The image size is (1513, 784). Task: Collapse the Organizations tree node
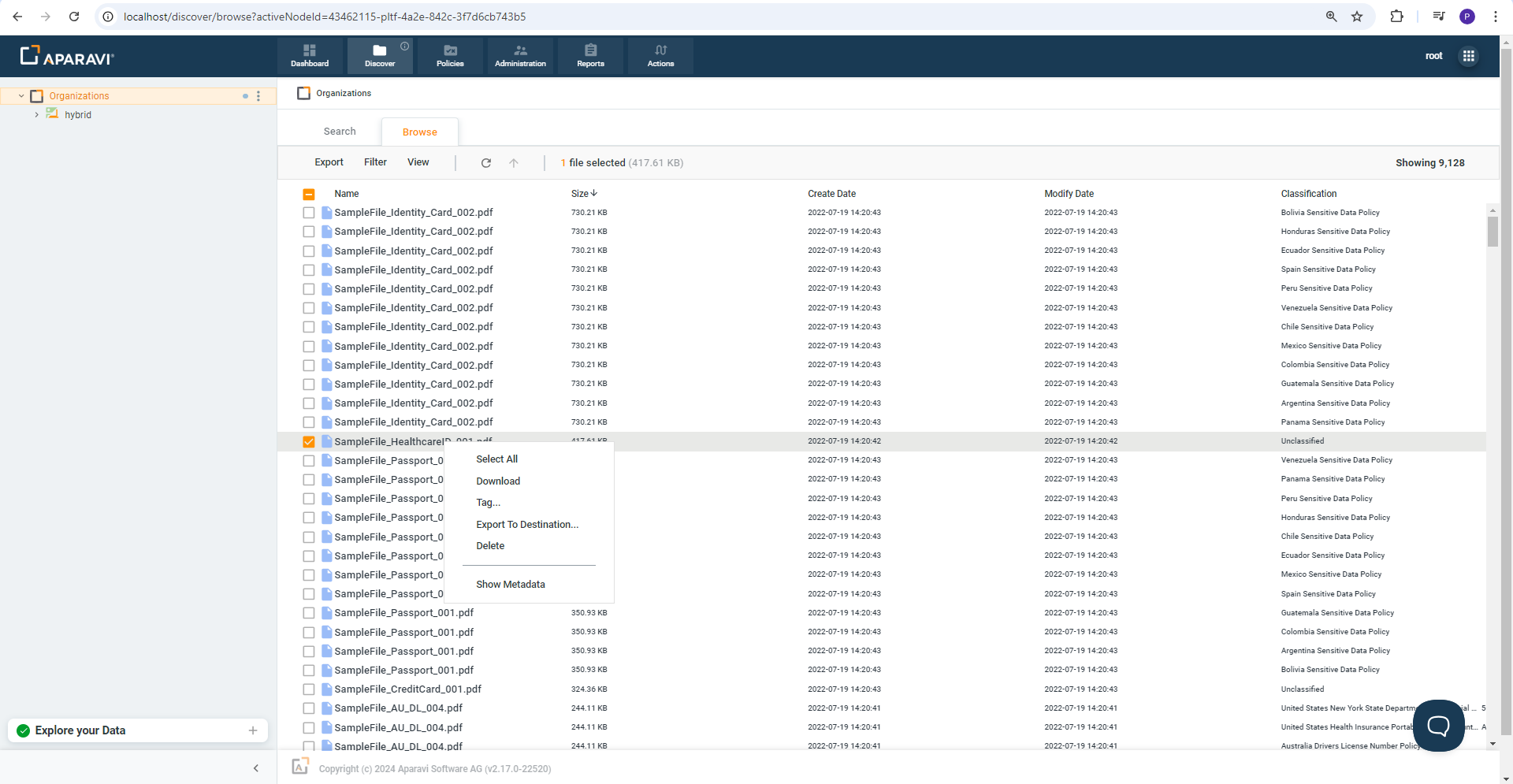21,96
